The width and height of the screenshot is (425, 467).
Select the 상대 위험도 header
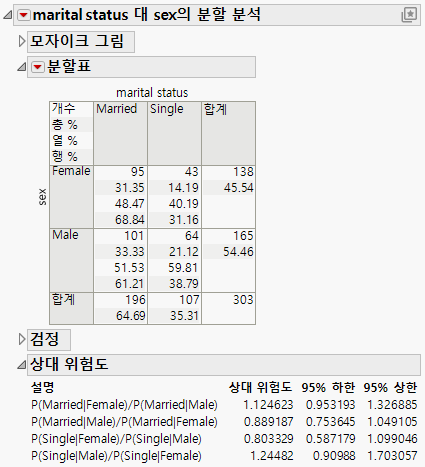pos(224,365)
